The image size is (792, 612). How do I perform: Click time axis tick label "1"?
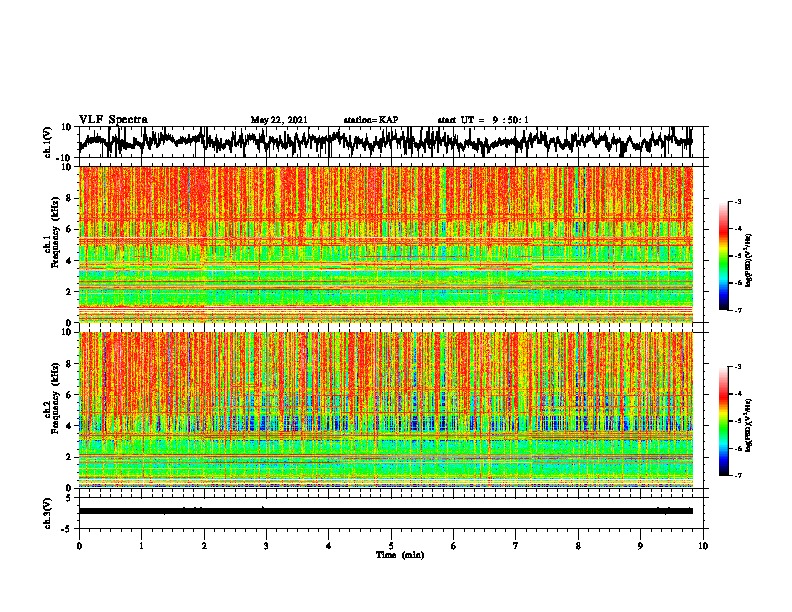(x=141, y=546)
